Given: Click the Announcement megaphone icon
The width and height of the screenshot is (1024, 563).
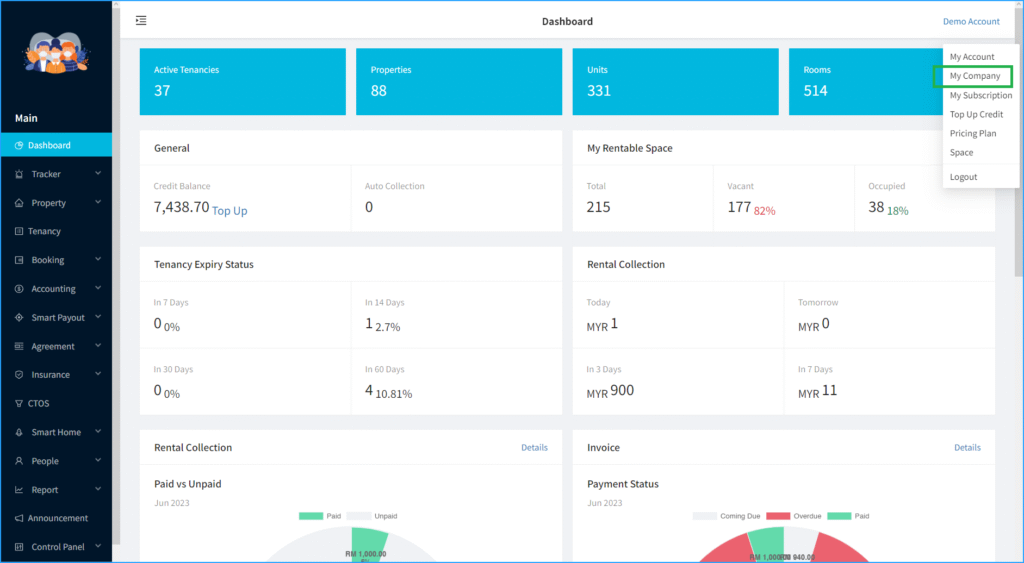Looking at the screenshot, I should (19, 519).
